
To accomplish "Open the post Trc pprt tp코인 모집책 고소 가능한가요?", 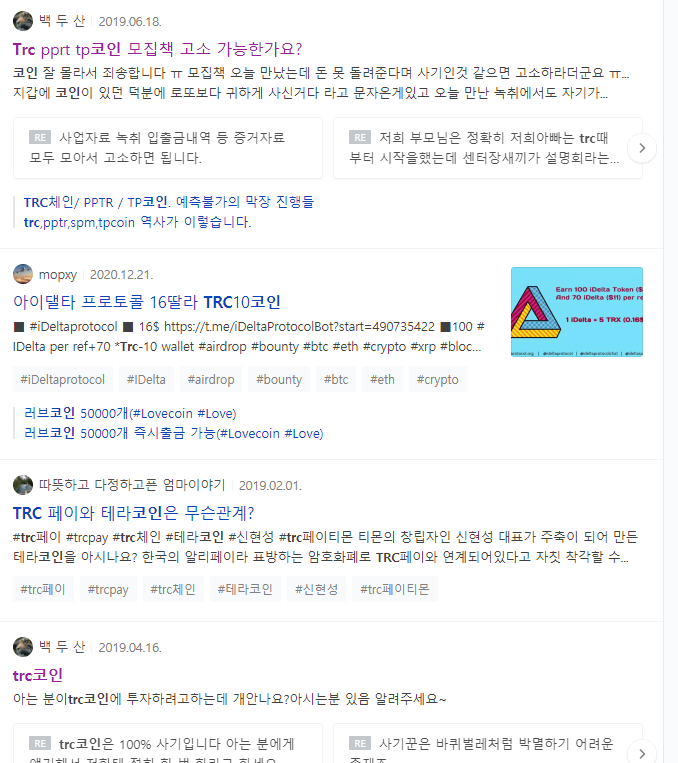I will coord(157,49).
